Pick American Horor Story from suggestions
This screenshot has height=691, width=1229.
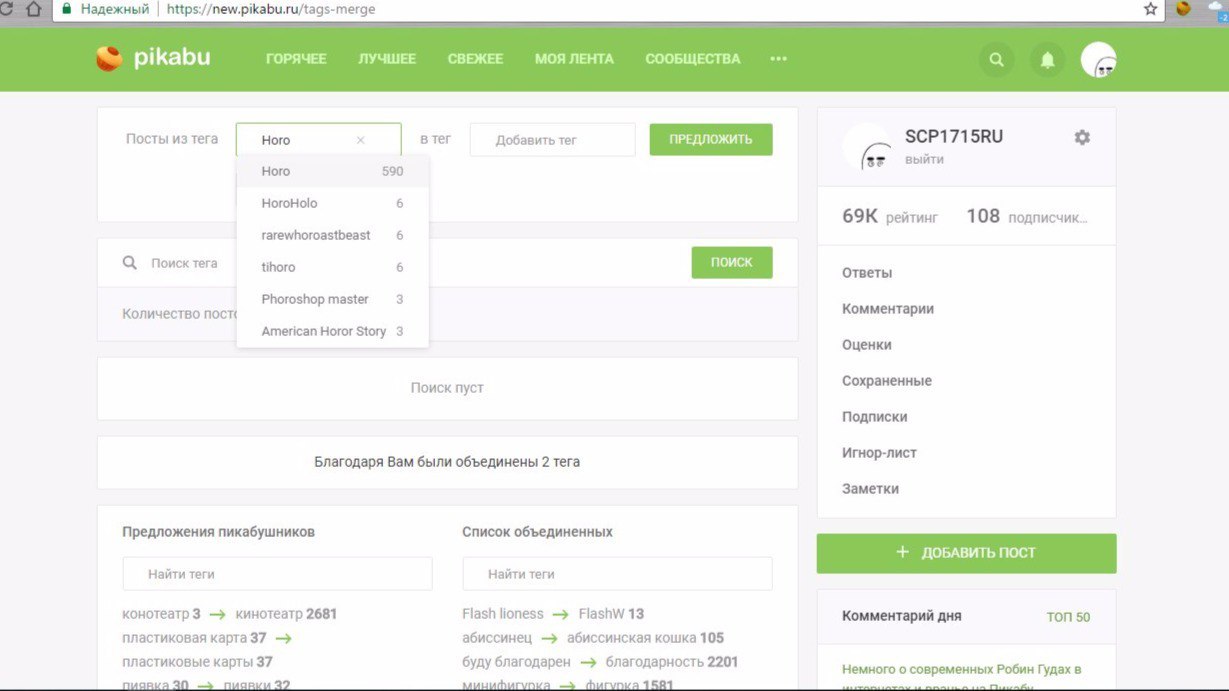pos(323,331)
